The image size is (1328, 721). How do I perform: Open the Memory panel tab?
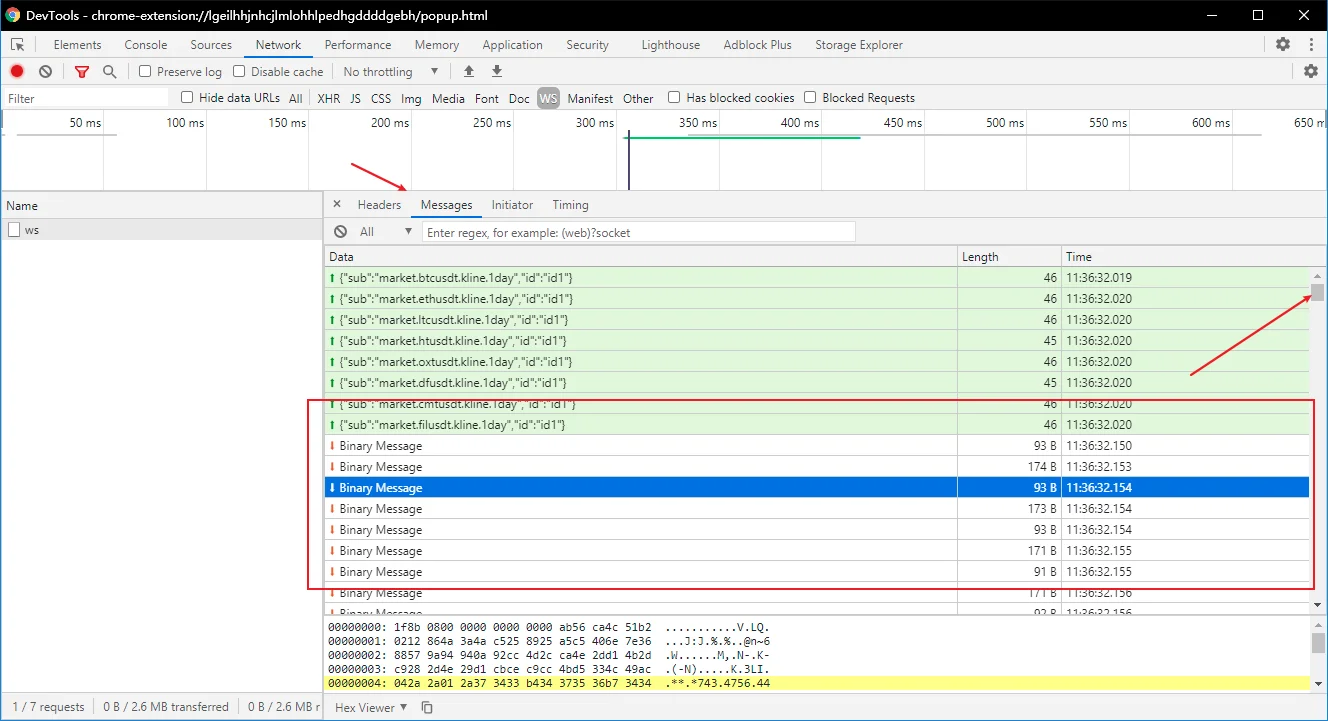pos(437,45)
